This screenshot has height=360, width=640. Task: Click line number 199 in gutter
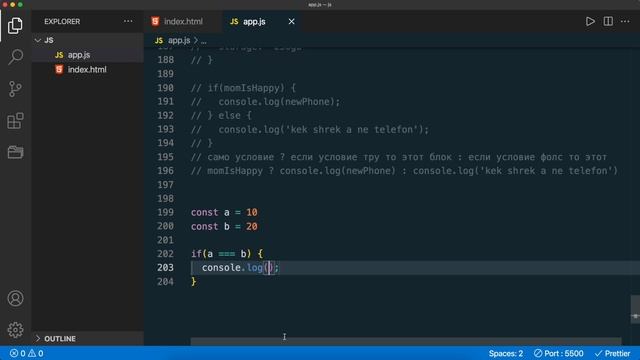click(x=165, y=212)
